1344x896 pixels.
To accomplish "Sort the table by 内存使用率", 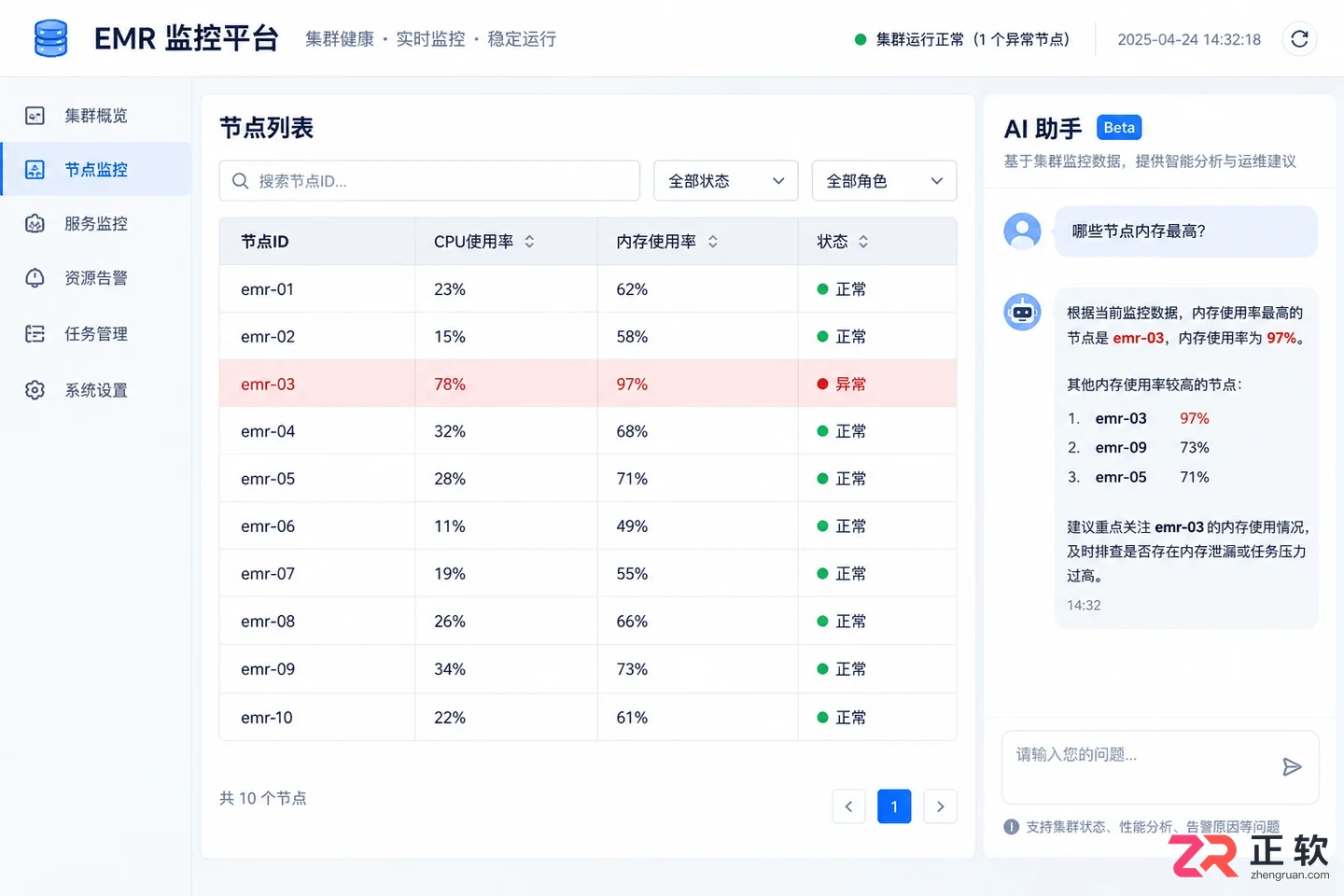I will point(713,242).
